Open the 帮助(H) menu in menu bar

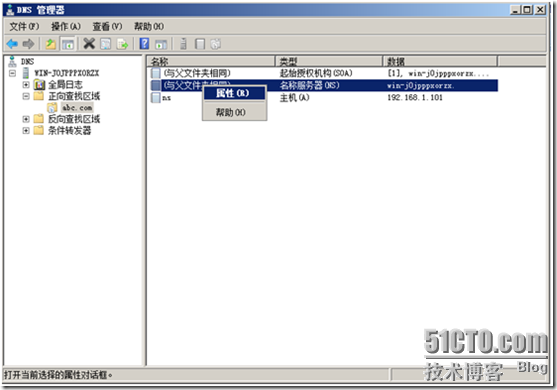pos(149,26)
